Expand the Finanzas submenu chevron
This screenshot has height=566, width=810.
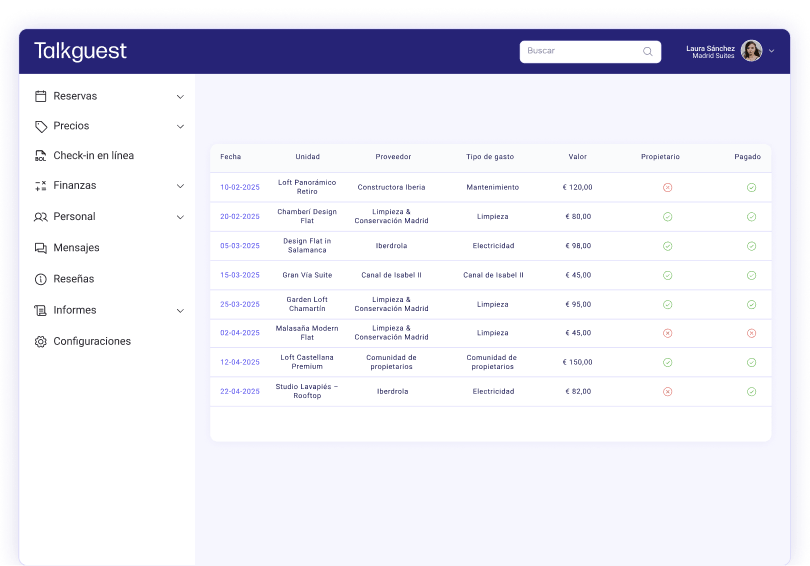[x=180, y=186]
